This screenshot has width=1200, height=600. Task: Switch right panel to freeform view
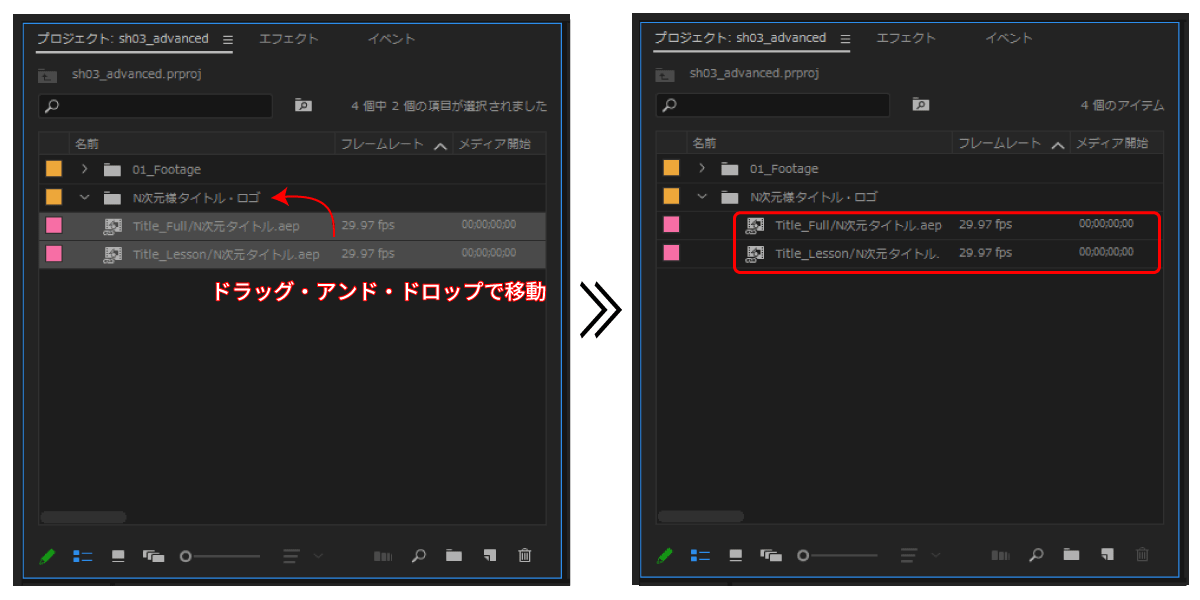coord(771,555)
